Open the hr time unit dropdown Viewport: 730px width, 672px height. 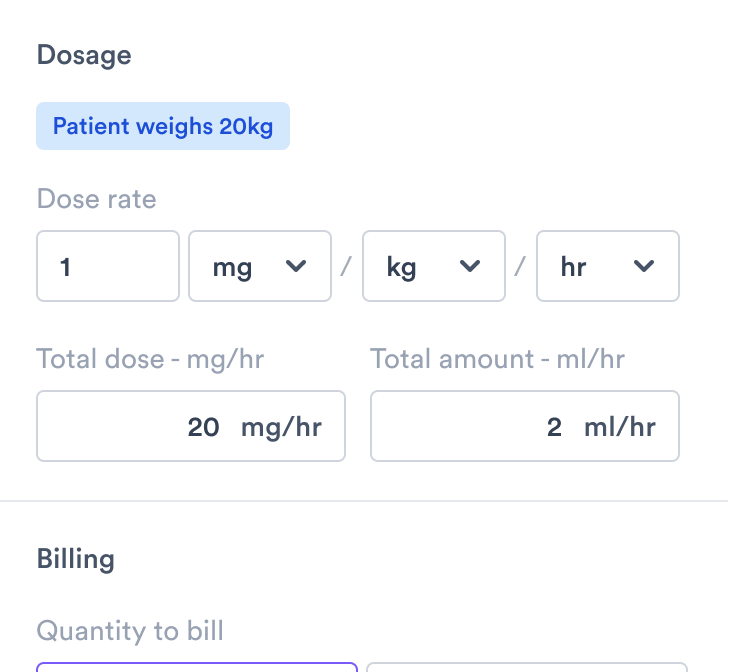[607, 266]
